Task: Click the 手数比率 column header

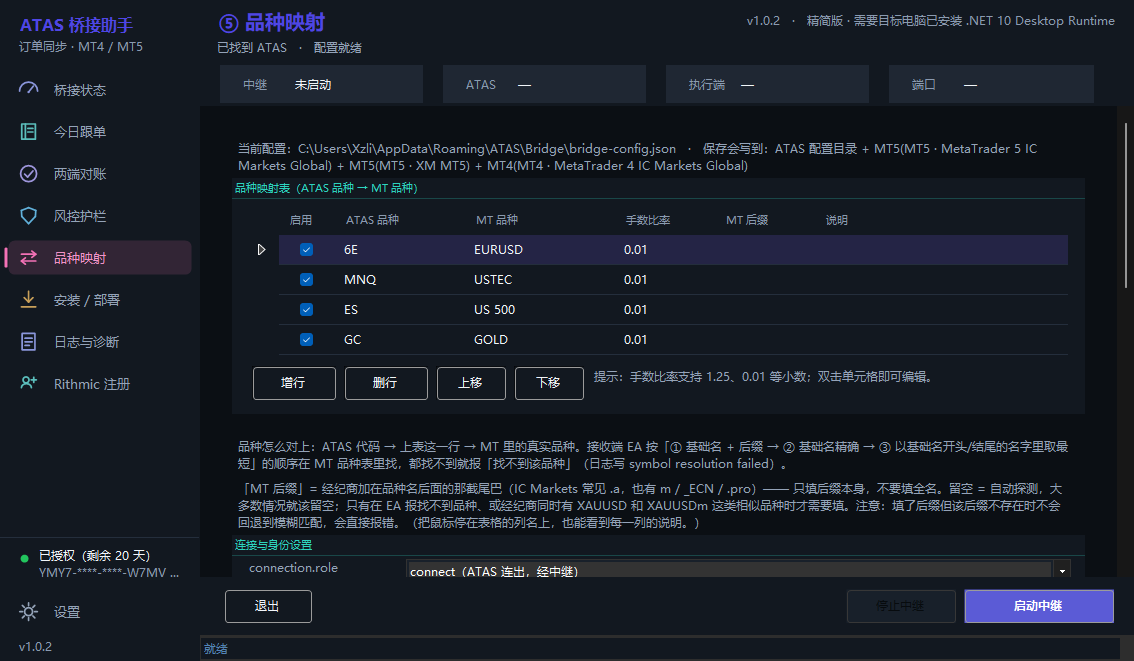Action: click(x=648, y=220)
